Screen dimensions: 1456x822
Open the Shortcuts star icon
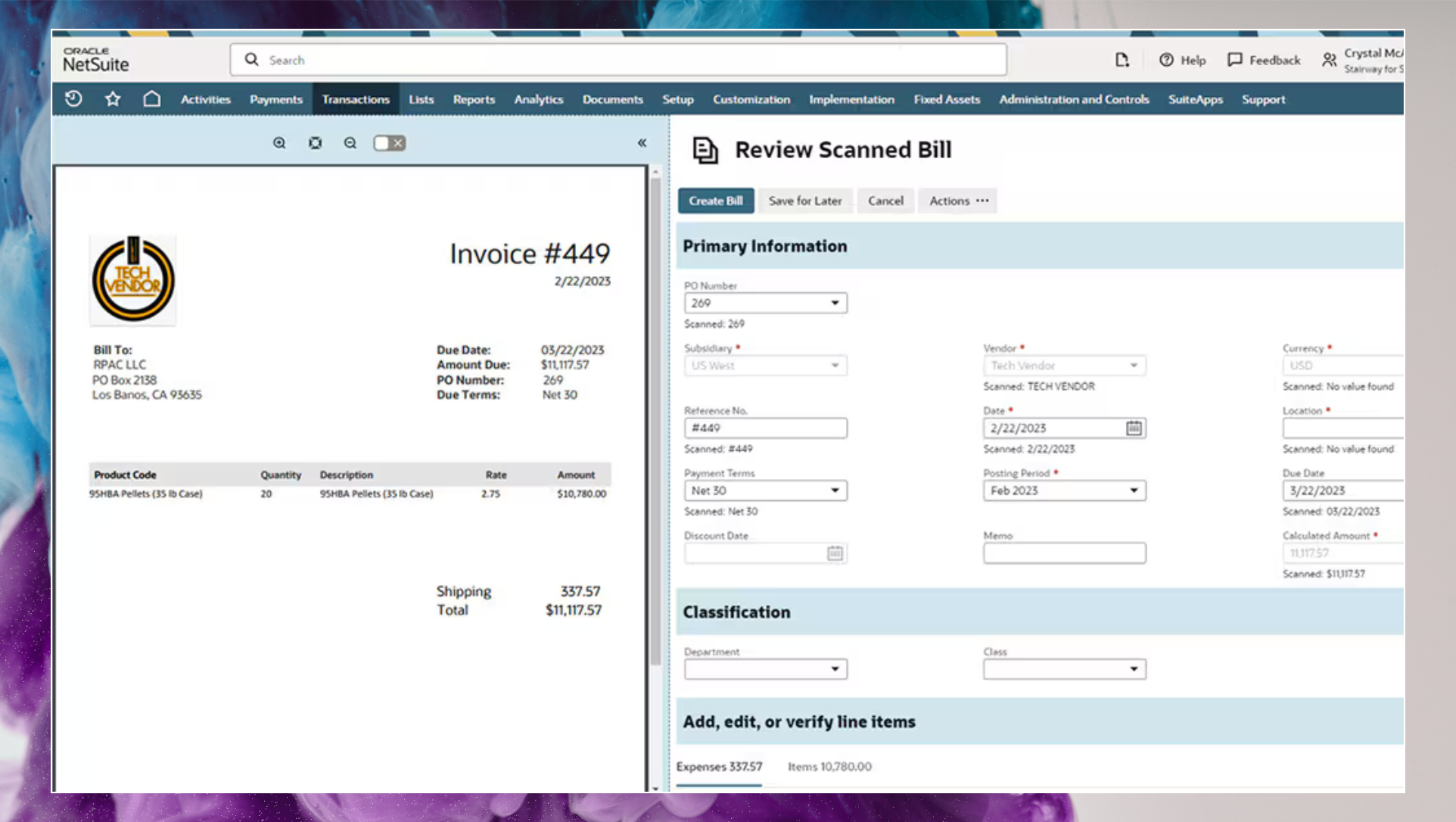(113, 99)
